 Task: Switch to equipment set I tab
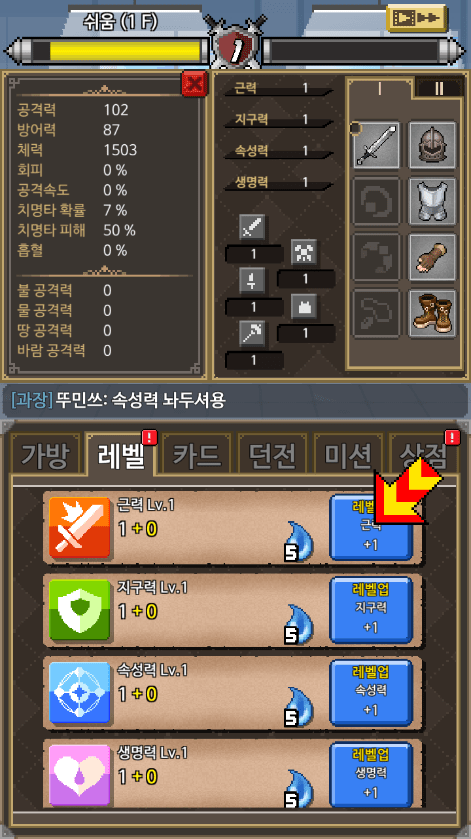coord(379,88)
